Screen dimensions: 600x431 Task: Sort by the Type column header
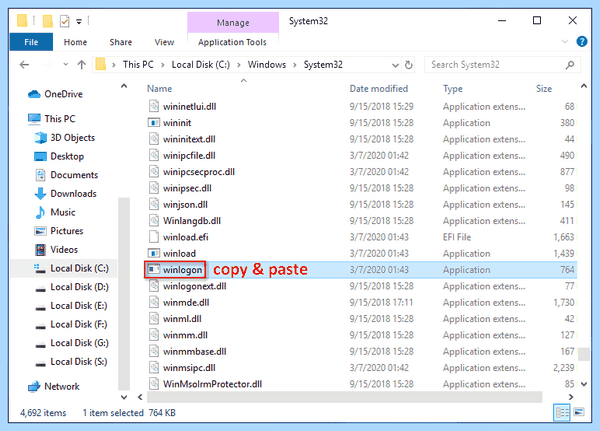[x=453, y=89]
